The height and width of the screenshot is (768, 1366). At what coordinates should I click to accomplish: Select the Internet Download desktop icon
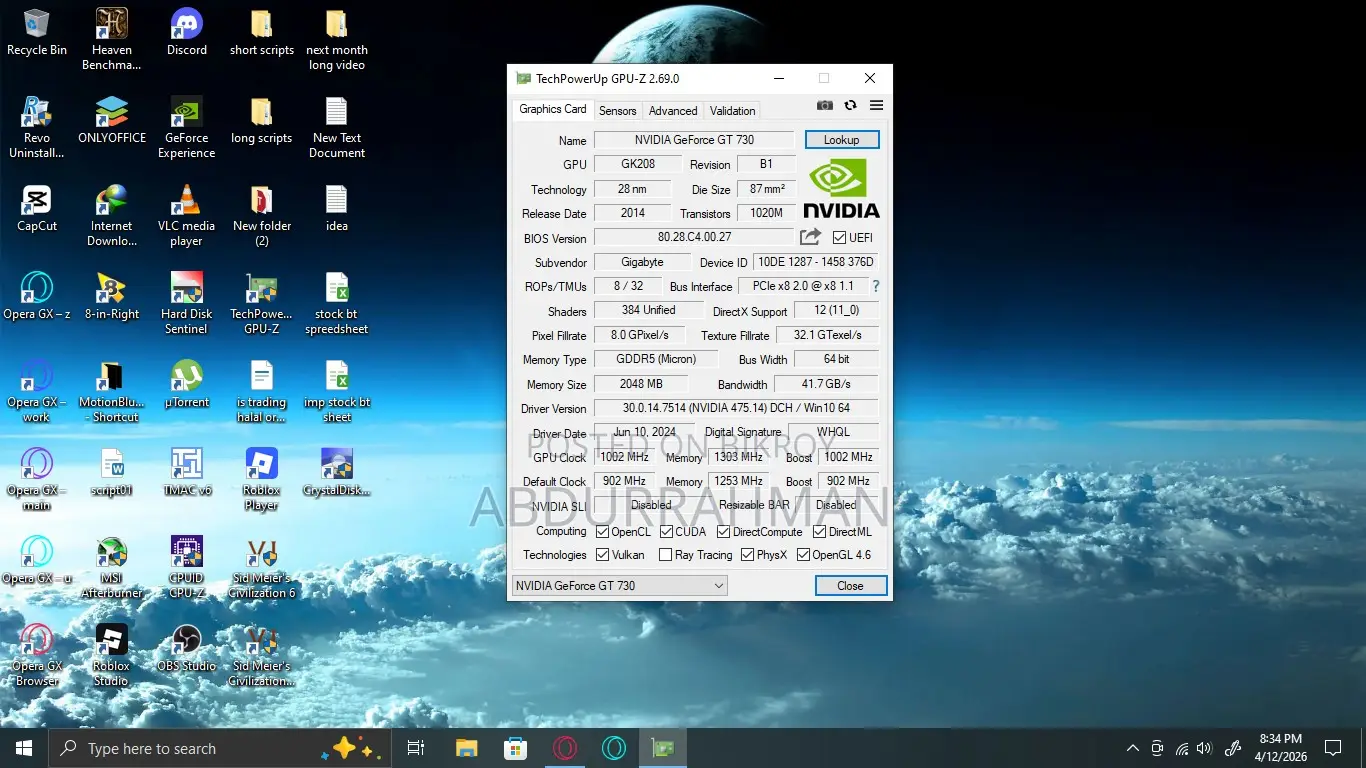click(x=111, y=215)
